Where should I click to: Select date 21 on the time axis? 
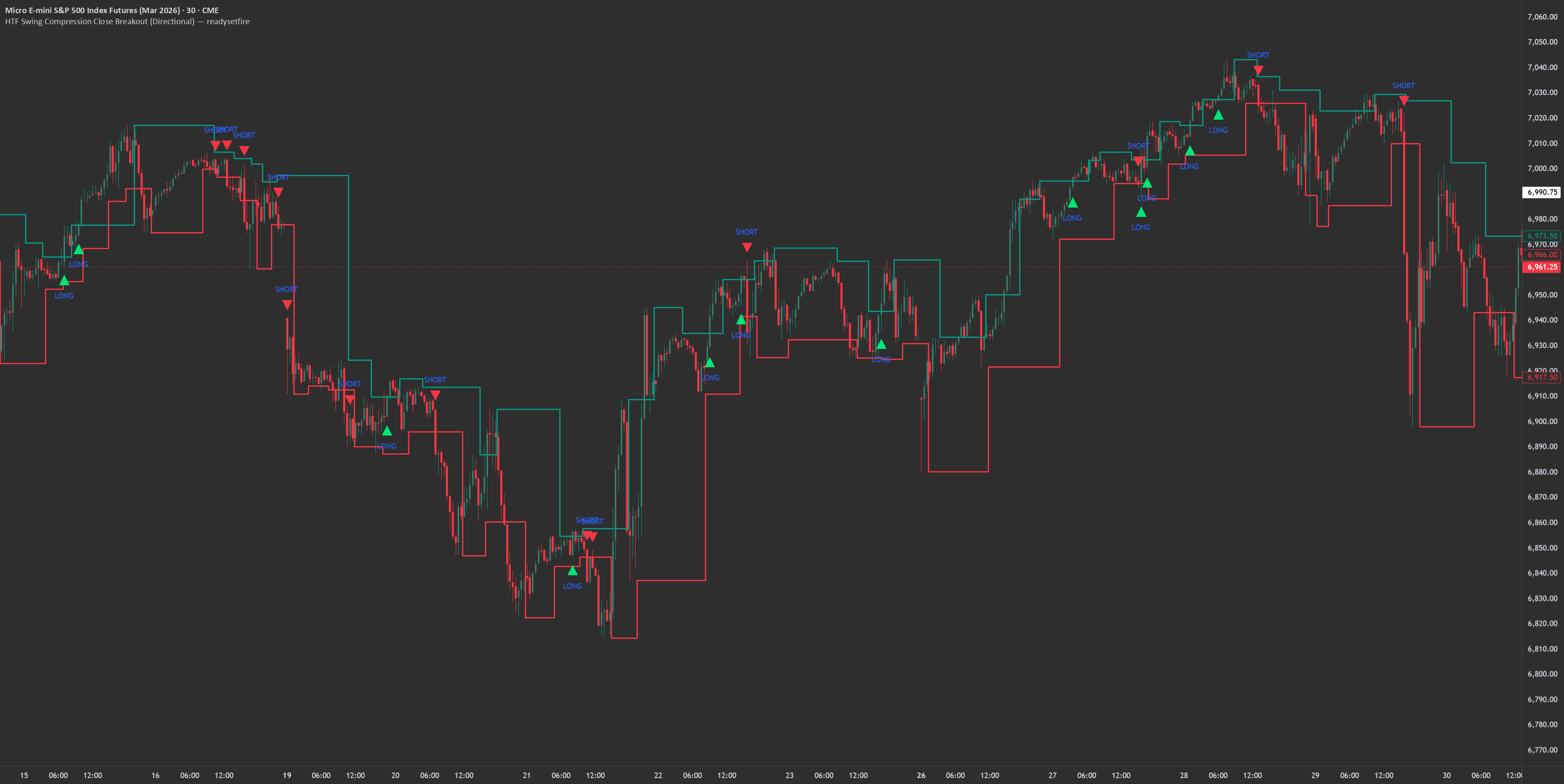coord(527,776)
